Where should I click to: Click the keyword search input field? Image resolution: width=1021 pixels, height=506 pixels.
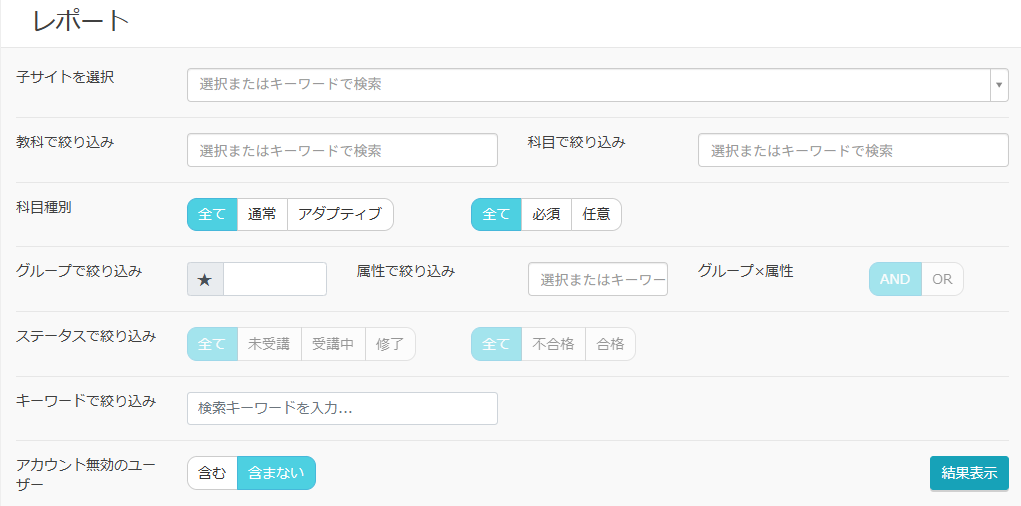coord(342,409)
